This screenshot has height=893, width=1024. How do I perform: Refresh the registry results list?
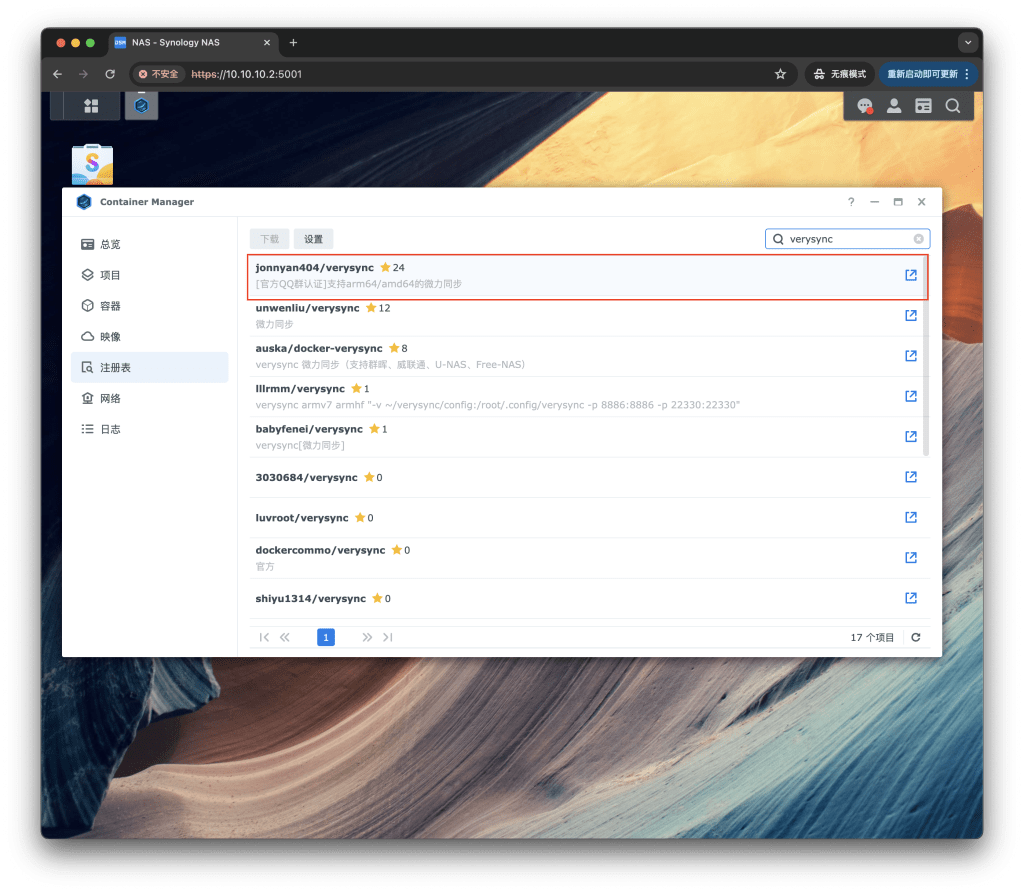tap(916, 638)
